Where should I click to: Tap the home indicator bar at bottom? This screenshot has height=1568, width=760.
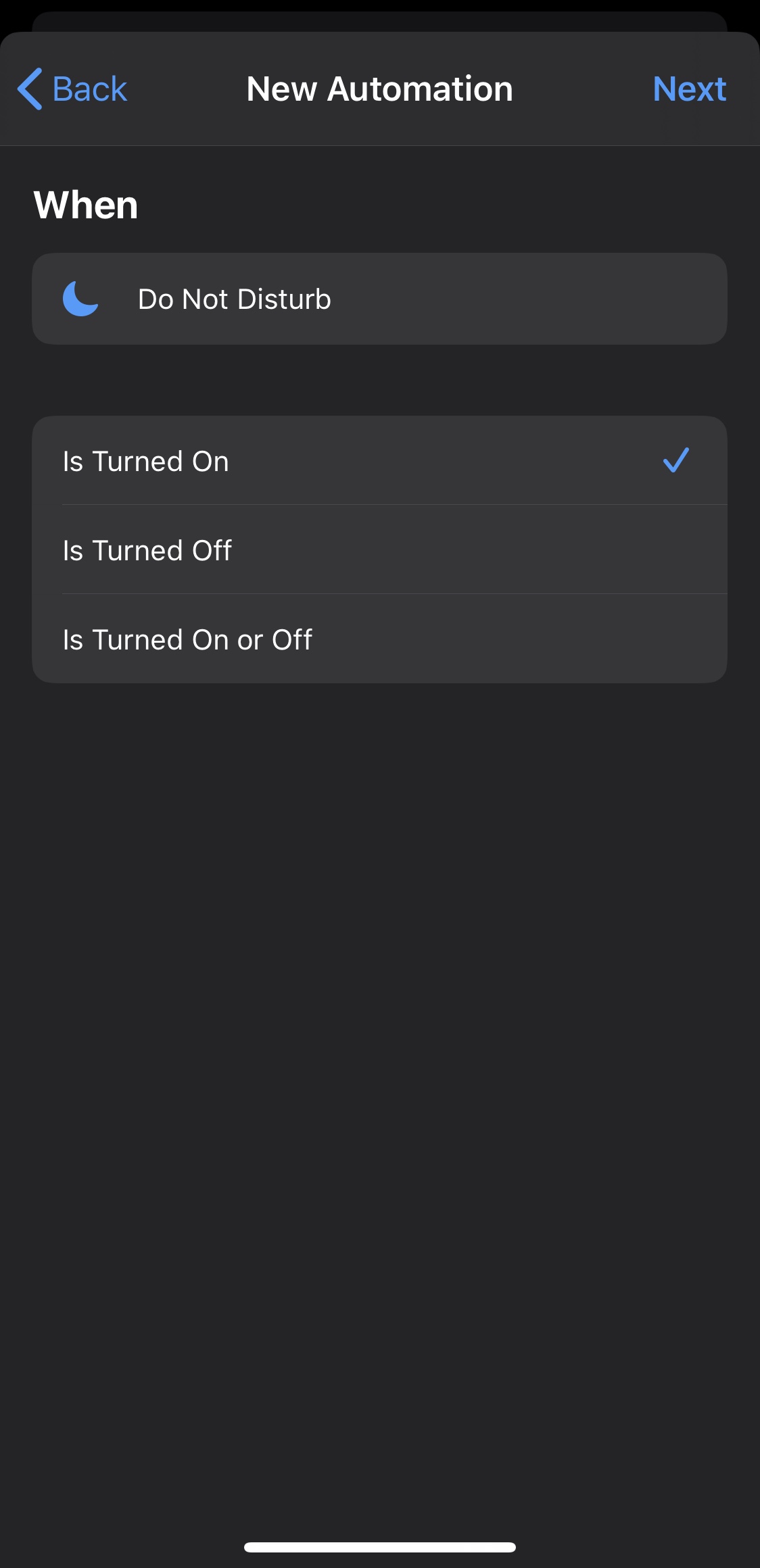pyautogui.click(x=379, y=1547)
